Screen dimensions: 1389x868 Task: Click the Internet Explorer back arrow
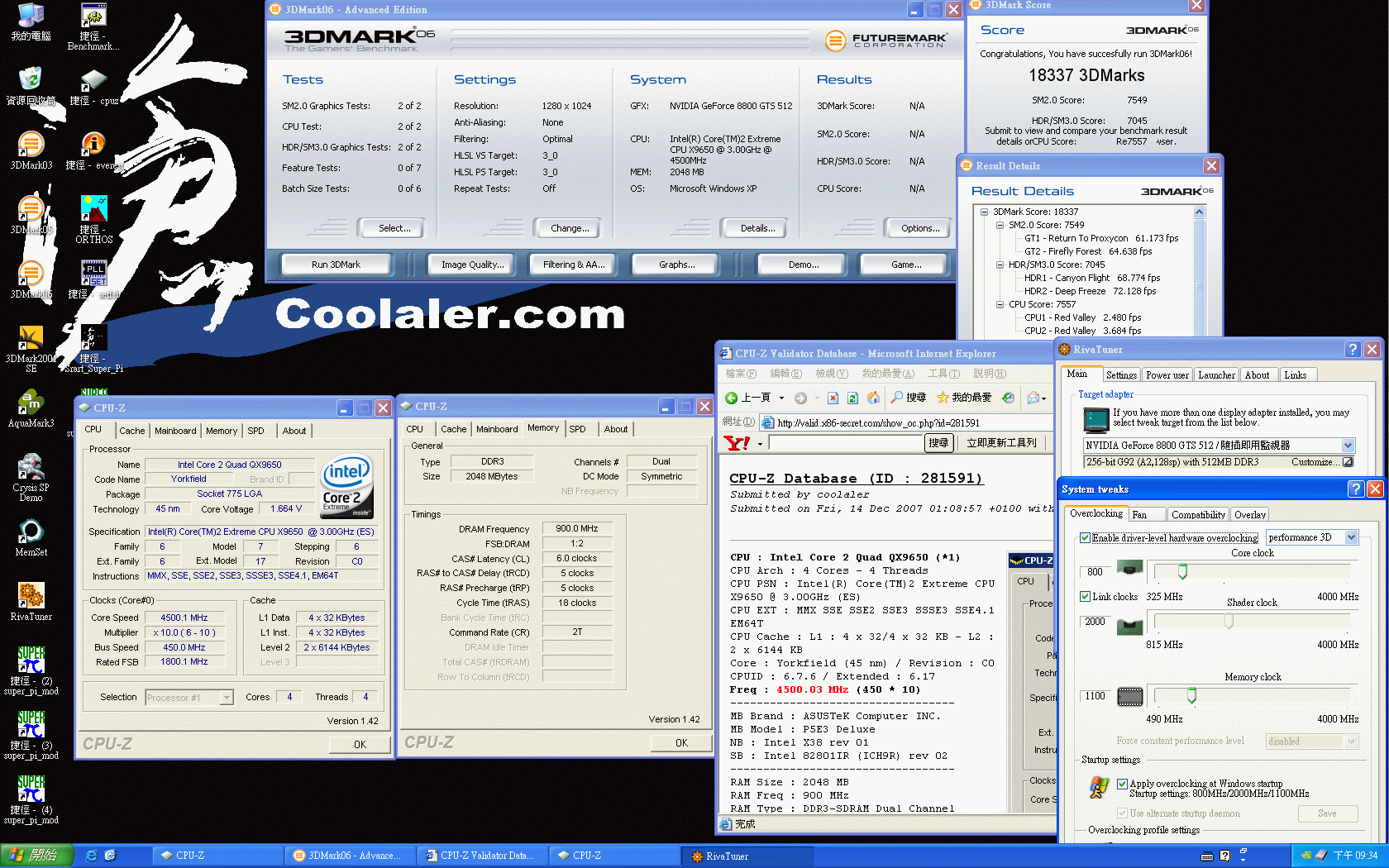[x=732, y=398]
